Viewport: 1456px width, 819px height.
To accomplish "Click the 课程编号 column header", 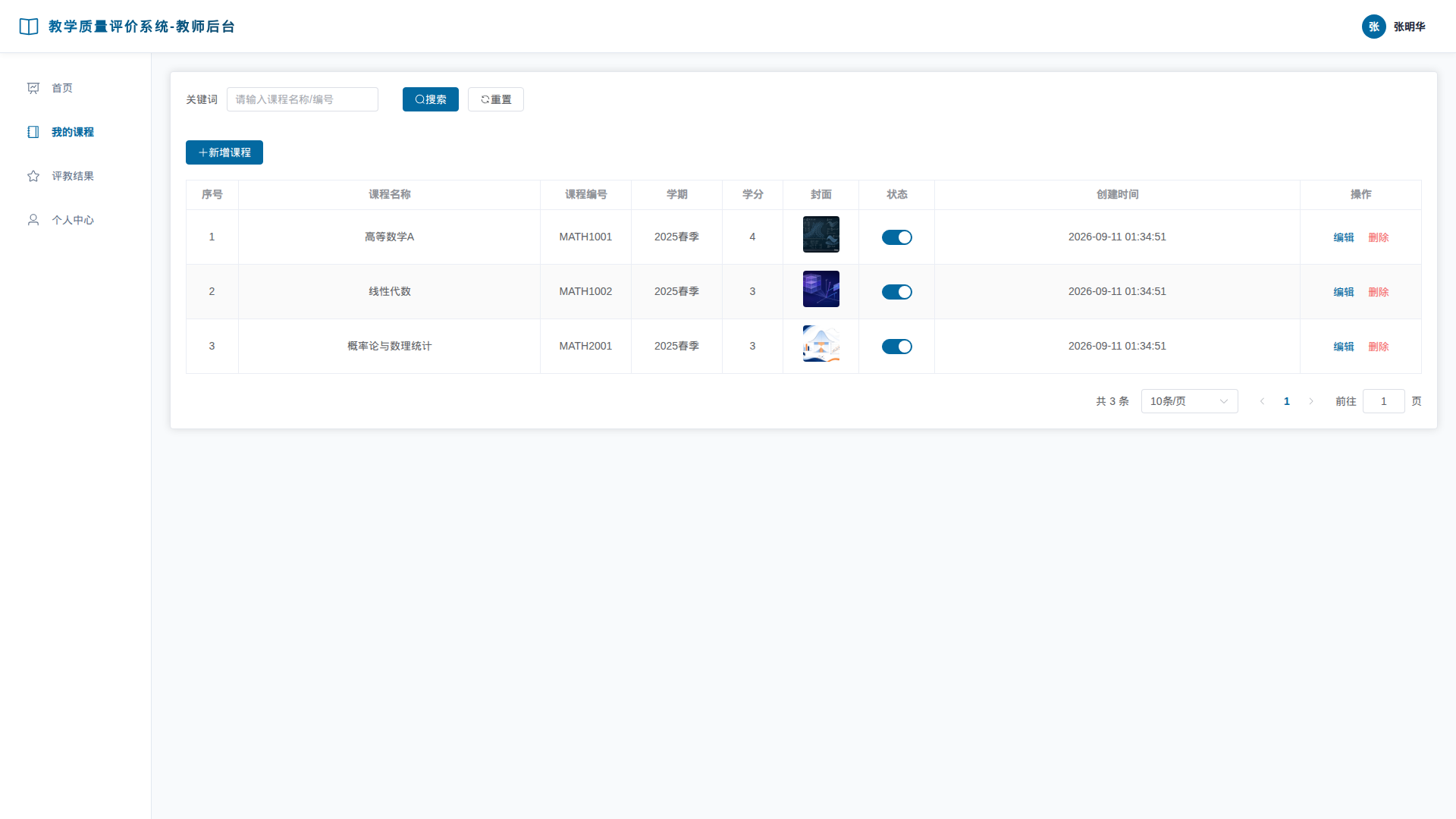I will (586, 194).
